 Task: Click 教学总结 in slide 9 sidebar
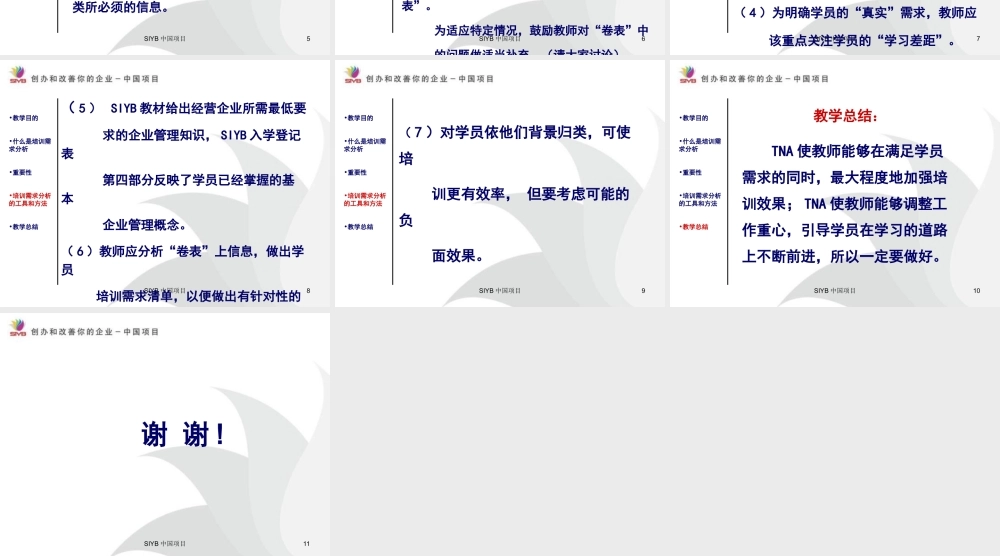(x=359, y=226)
